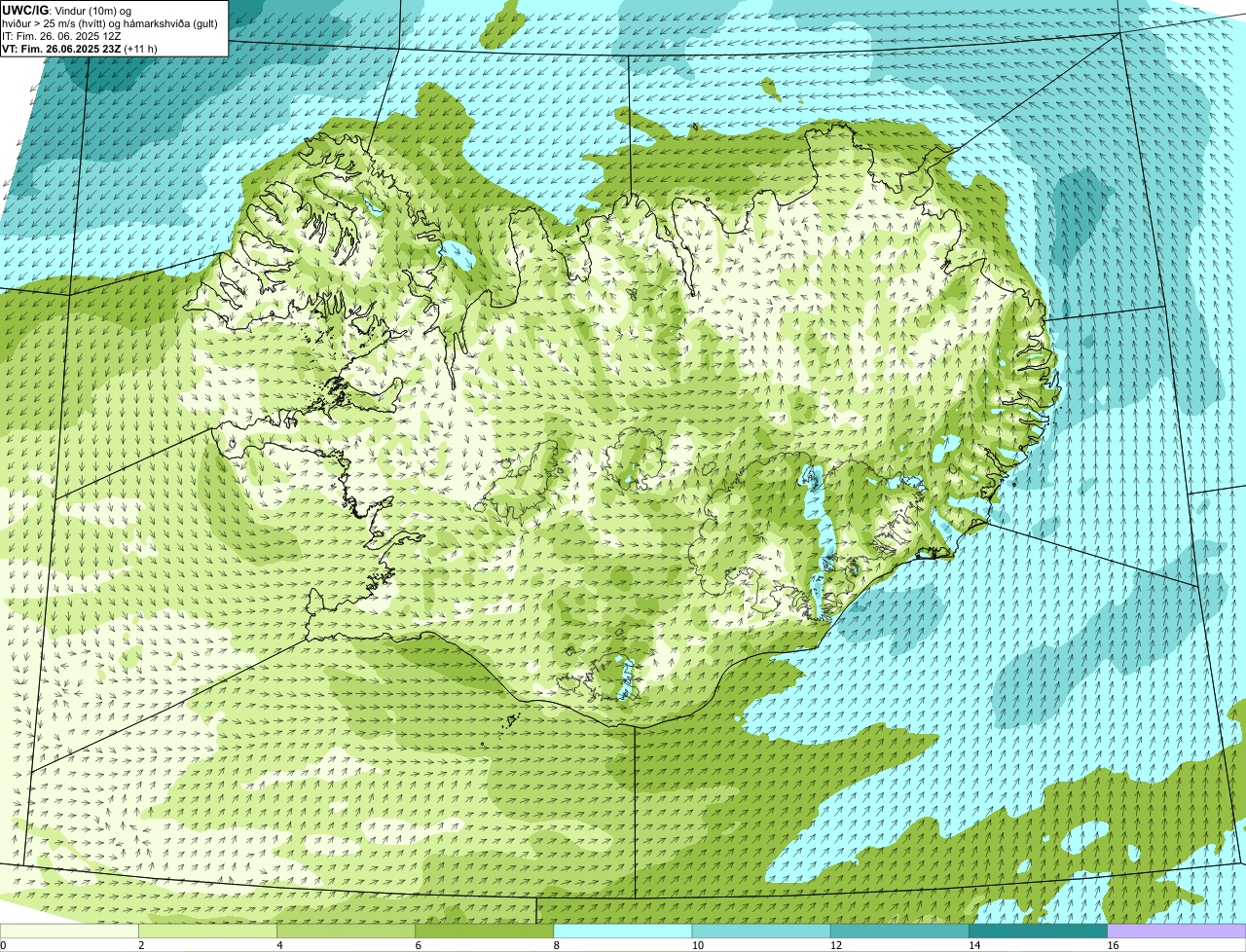Select the "hviður > 25 m/s (hvítt)" description line
Screen dimensions: 1246x952
coord(111,23)
